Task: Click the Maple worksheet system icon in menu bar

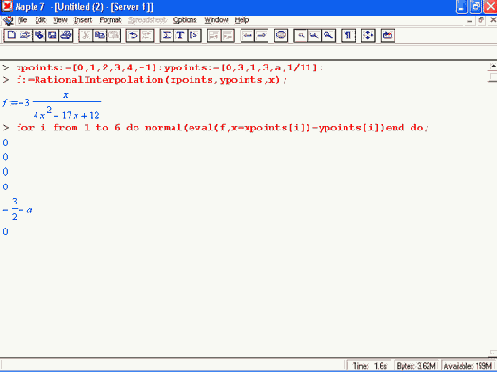Action: (8, 21)
